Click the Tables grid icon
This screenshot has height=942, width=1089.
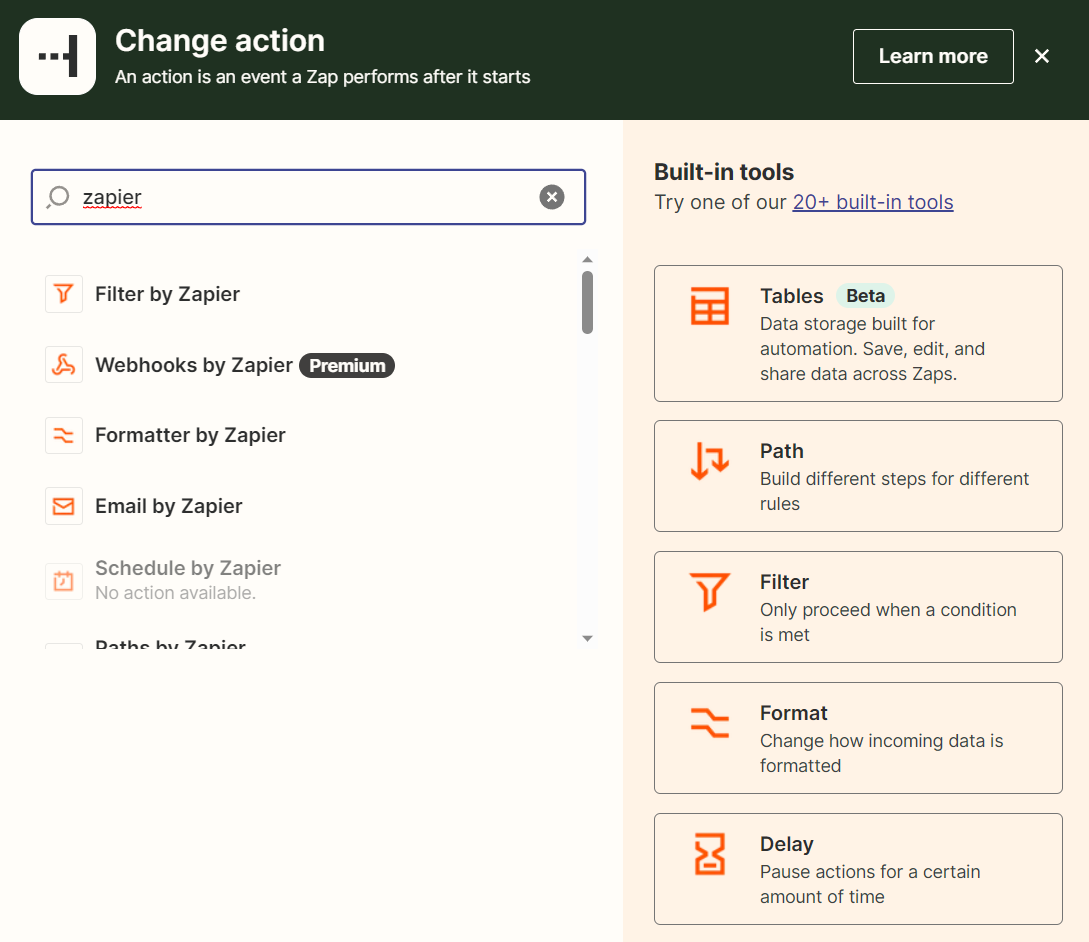710,306
